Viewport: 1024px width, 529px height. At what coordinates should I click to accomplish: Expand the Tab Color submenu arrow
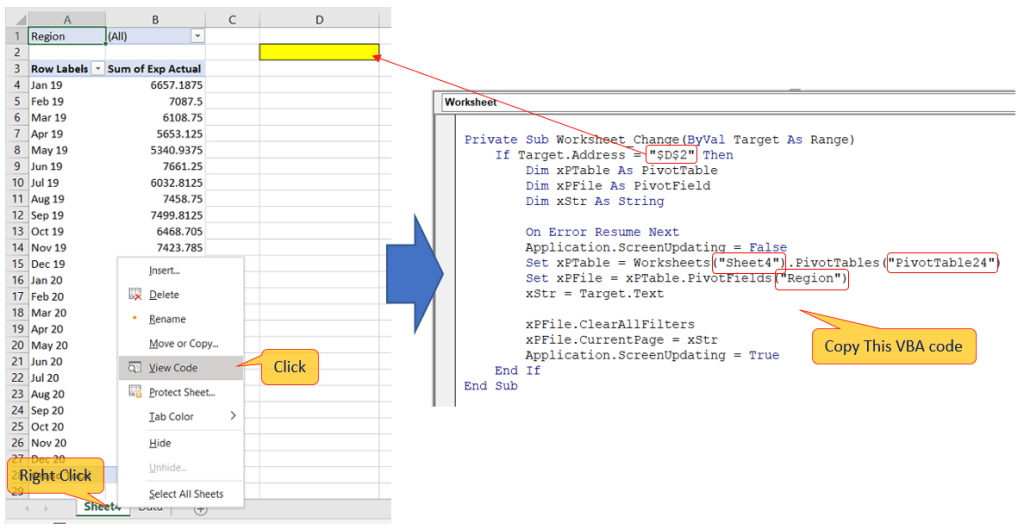tap(234, 416)
